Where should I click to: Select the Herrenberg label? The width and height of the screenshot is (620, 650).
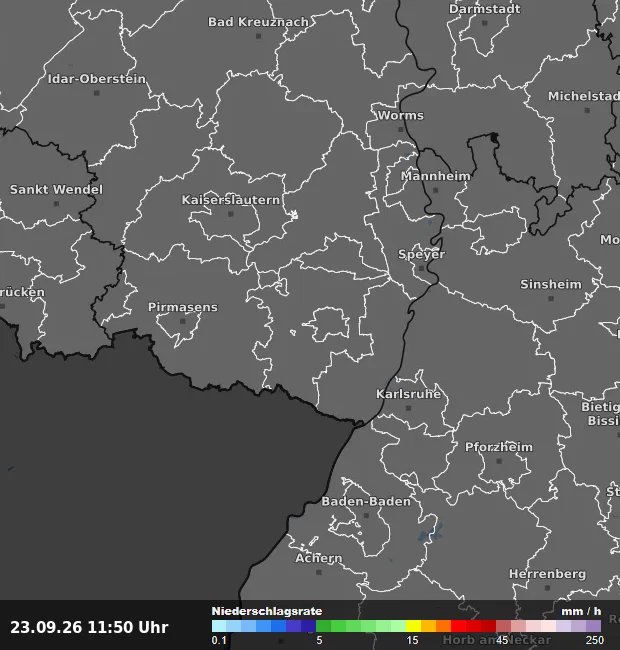tap(547, 574)
